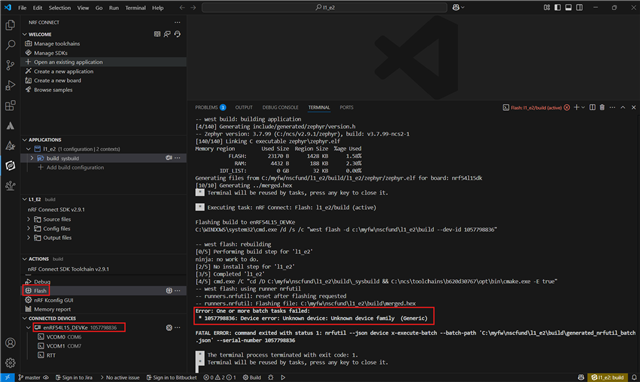Click Browse samples
Viewport: 640px width, 382px height.
point(53,90)
